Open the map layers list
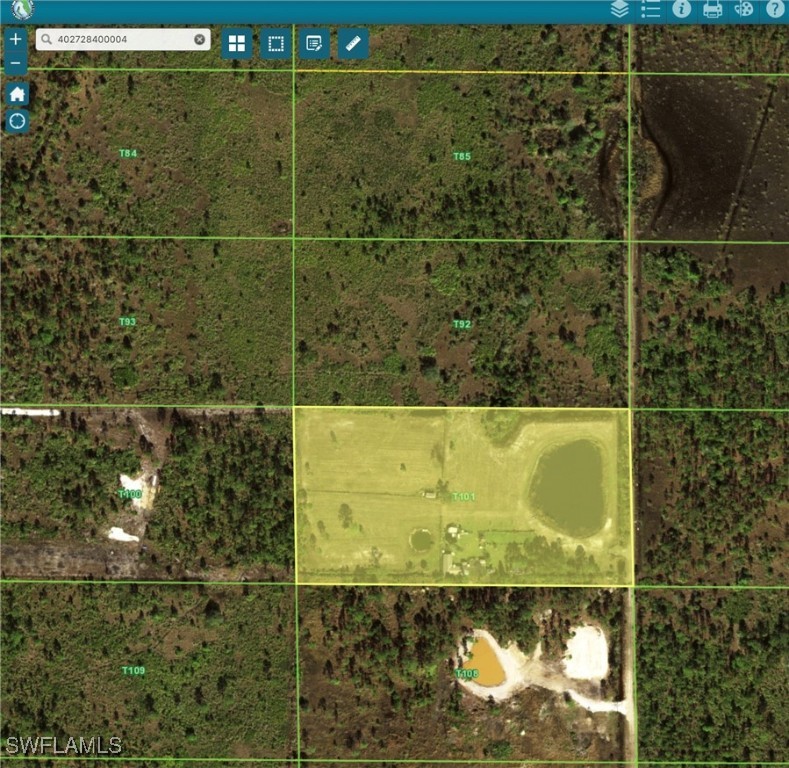789x768 pixels. click(620, 9)
